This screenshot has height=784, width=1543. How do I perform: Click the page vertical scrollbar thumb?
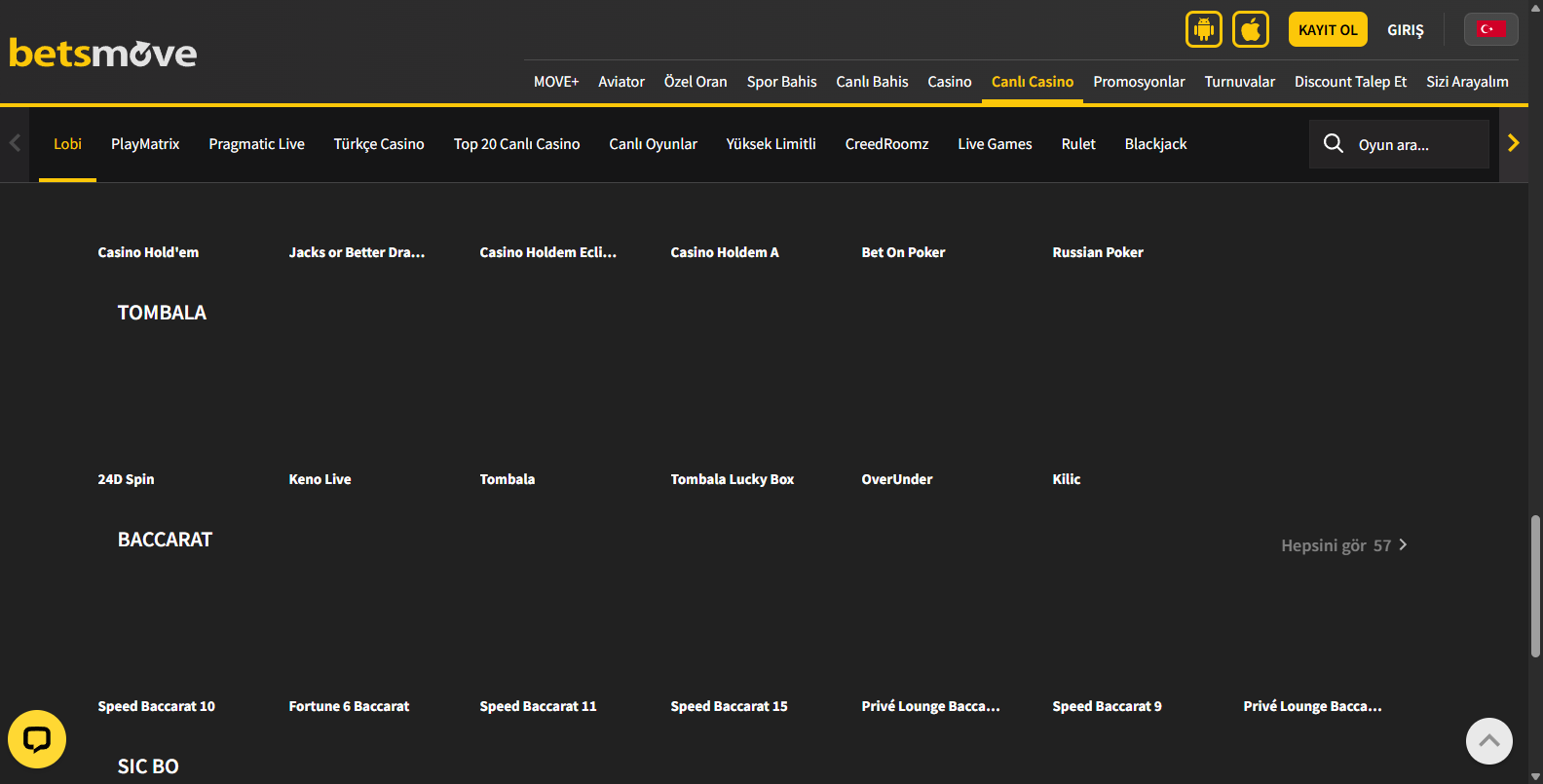pos(1535,586)
